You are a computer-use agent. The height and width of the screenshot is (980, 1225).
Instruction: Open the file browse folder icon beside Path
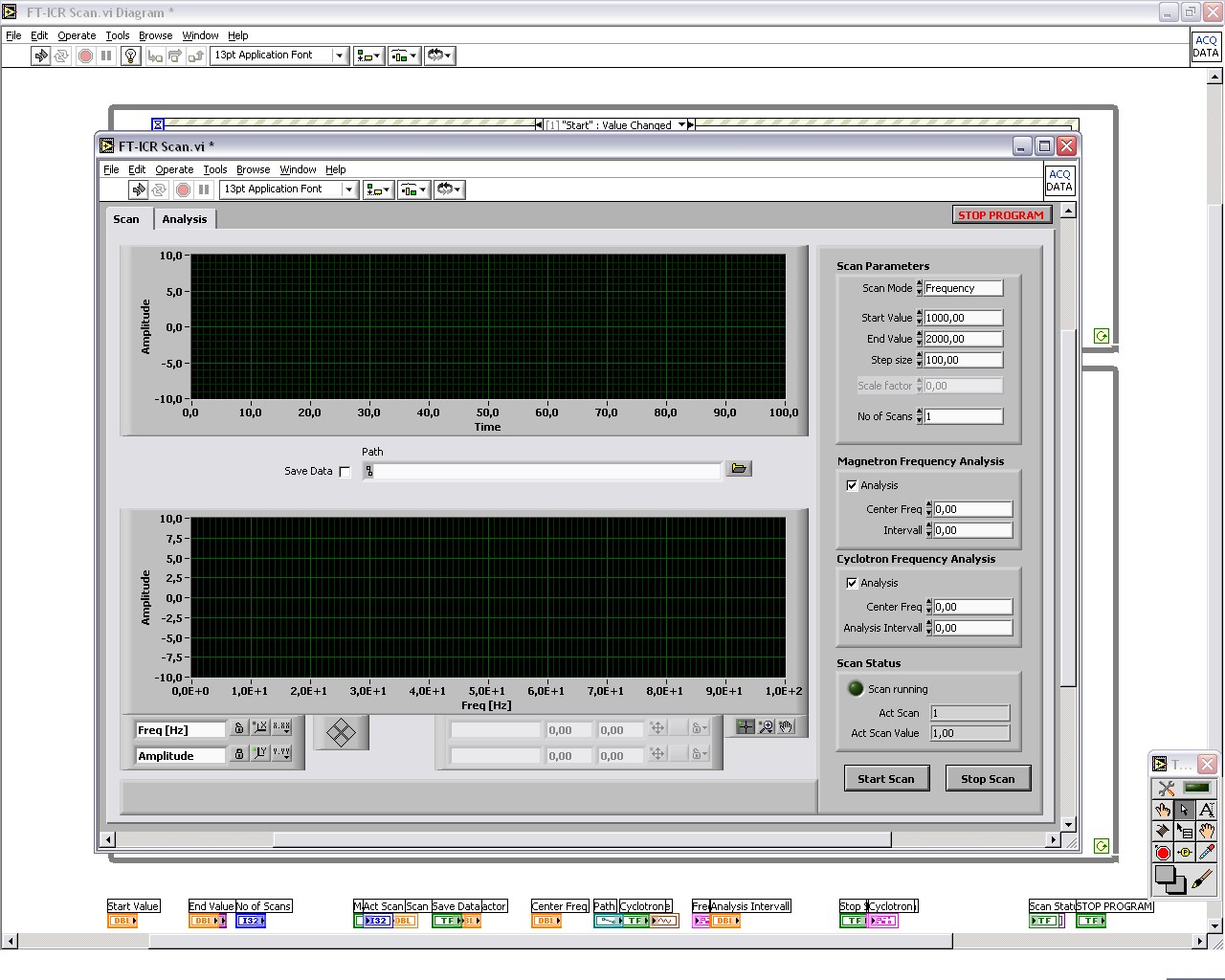739,469
